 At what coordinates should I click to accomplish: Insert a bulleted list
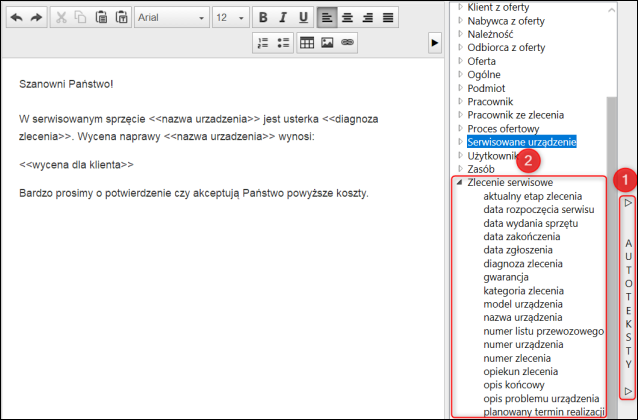(283, 43)
